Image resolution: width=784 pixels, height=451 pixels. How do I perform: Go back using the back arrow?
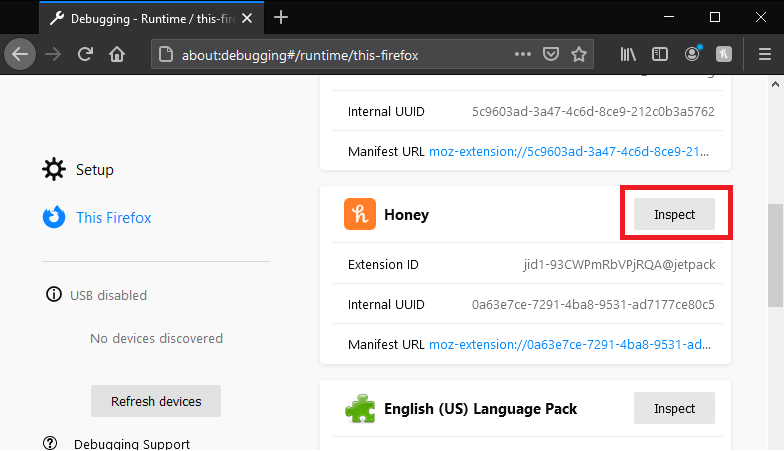(x=20, y=54)
